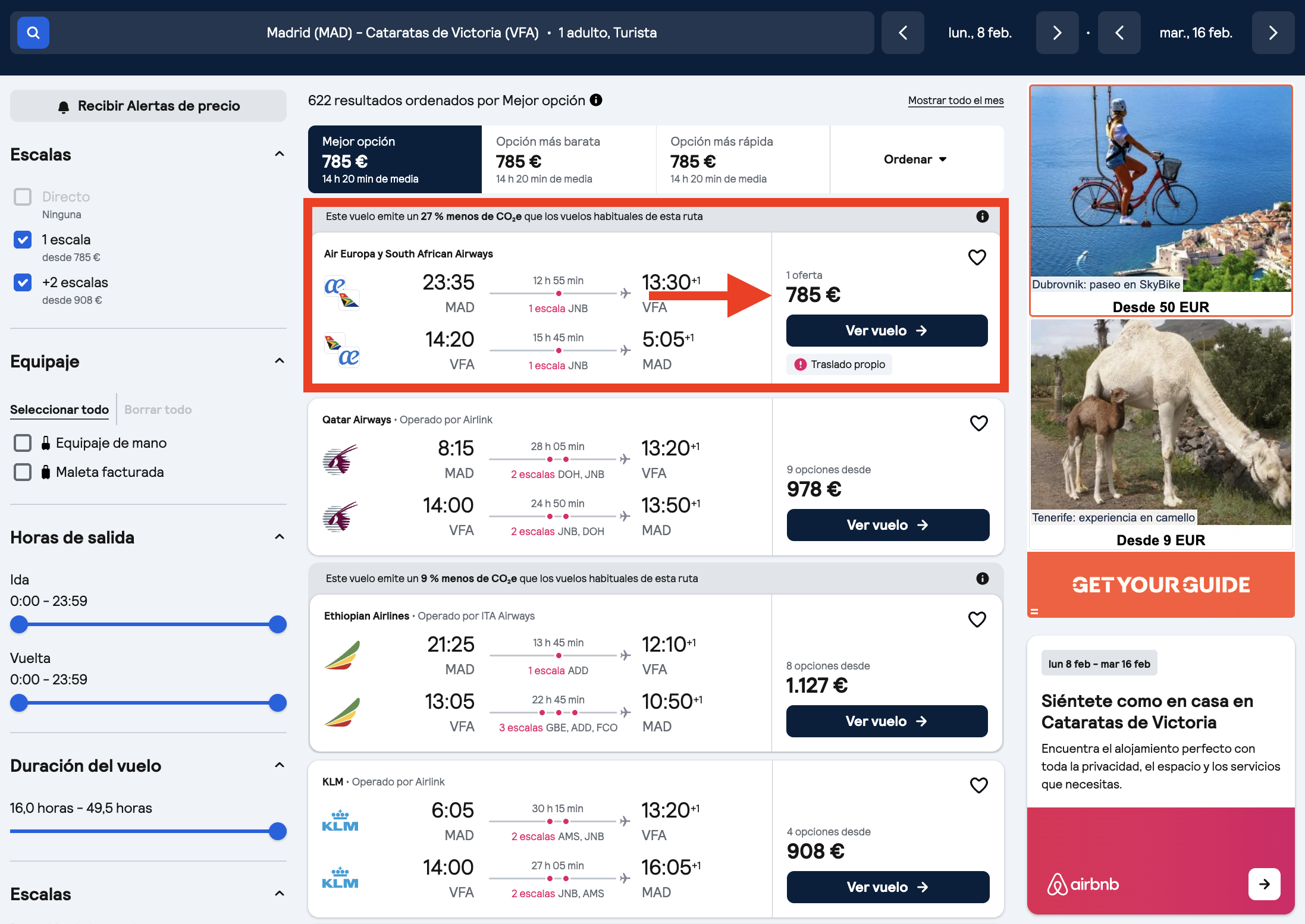
Task: Collapse the Horas de salida section
Action: [280, 537]
